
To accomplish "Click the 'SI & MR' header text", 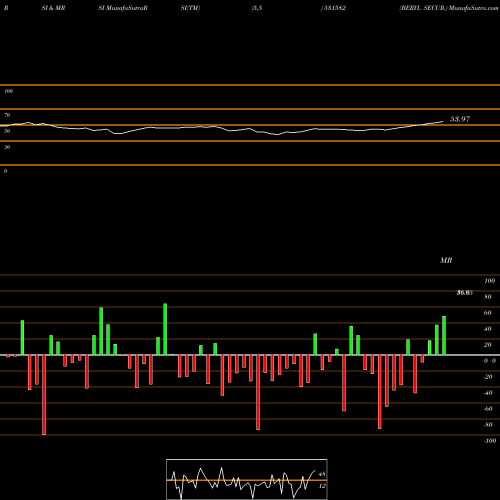I will [x=53, y=8].
